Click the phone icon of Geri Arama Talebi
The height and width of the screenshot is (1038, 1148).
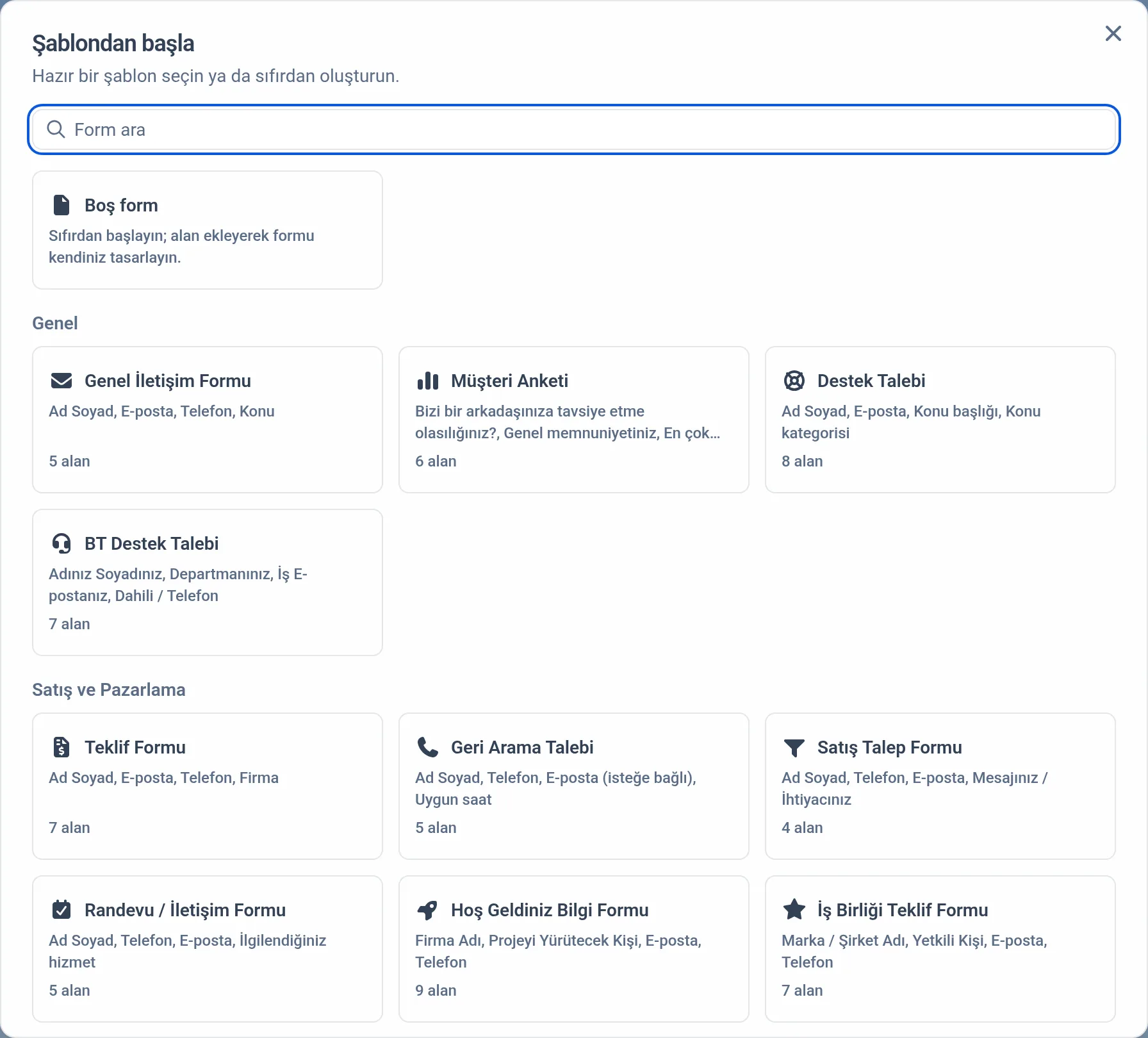(x=427, y=747)
